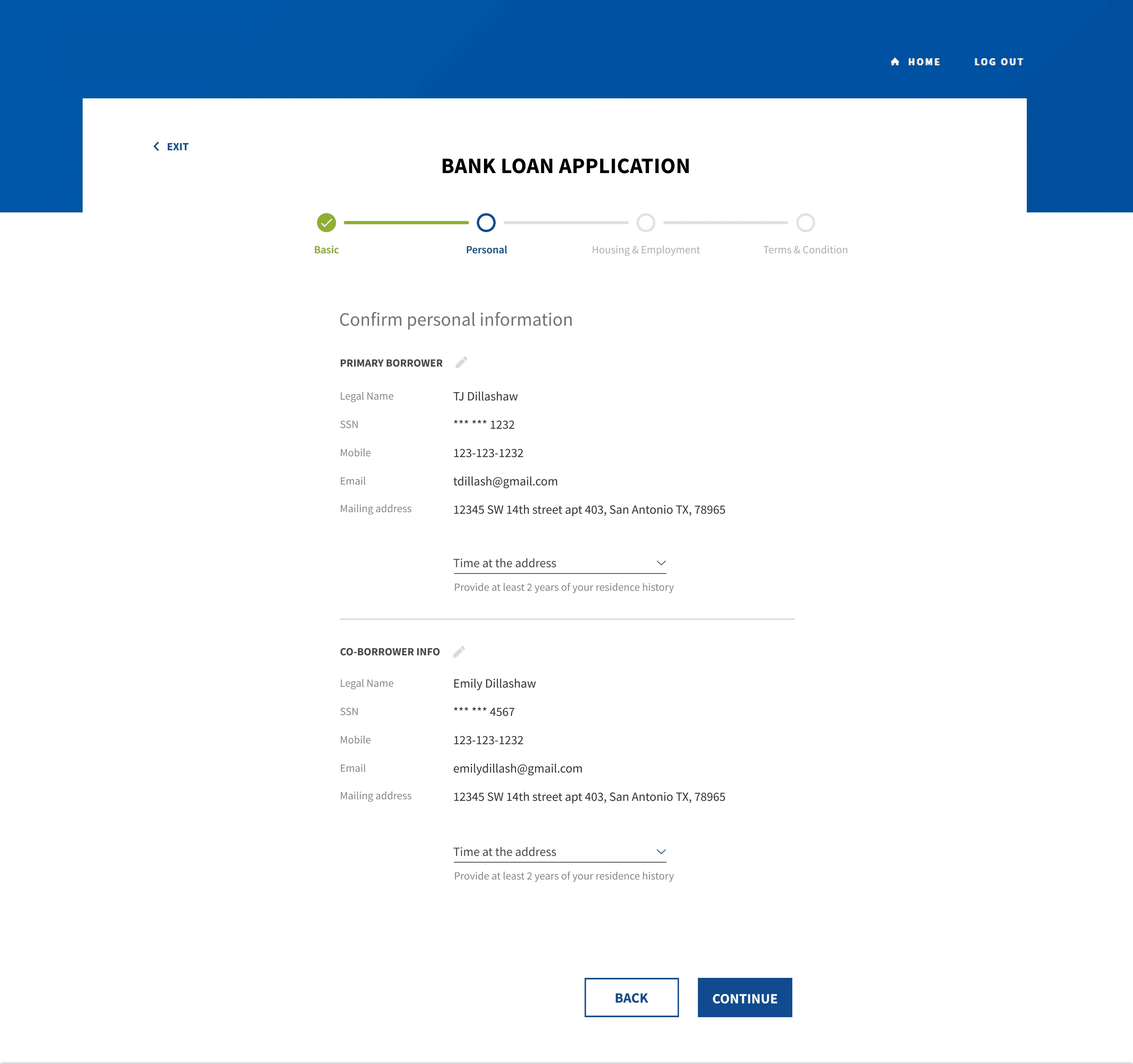The image size is (1133, 1064).
Task: Click the name Emily Dillashaw
Action: (x=494, y=683)
